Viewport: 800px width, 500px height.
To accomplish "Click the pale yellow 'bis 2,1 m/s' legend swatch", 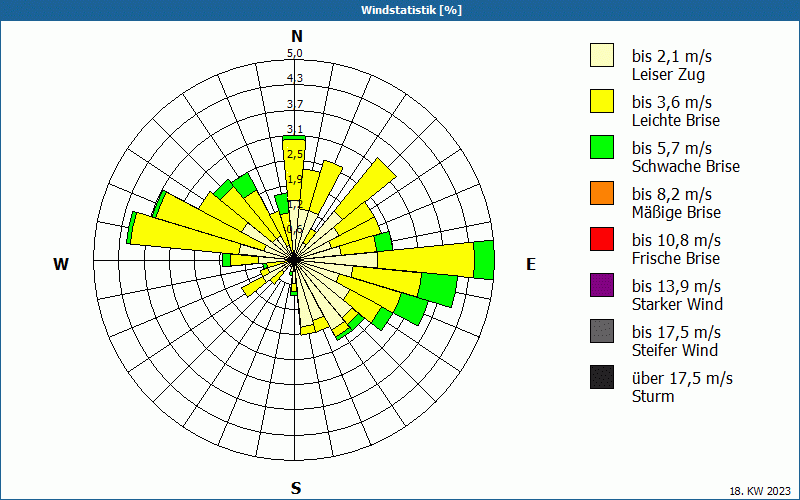I will (602, 55).
